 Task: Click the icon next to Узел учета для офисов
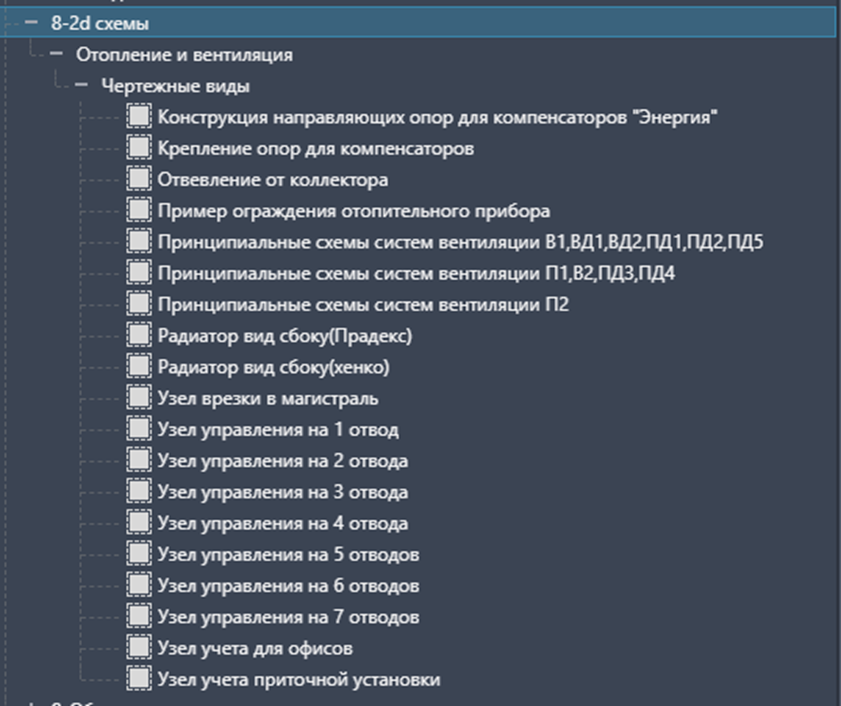pos(139,648)
